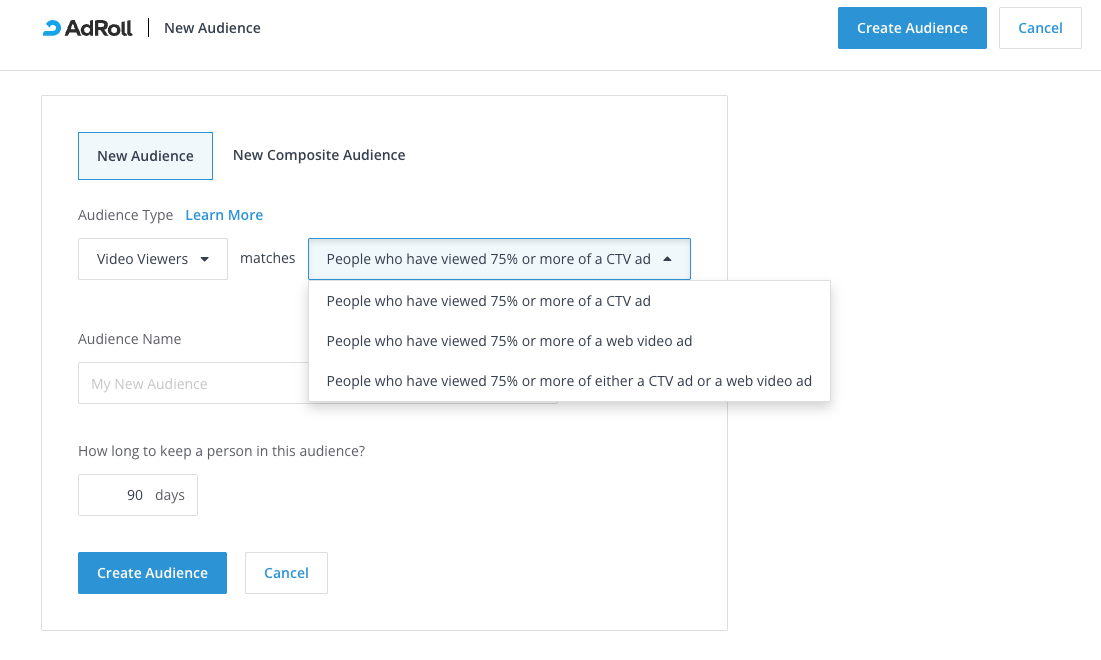
Task: Select the CTV ad option in the open list
Action: [488, 301]
